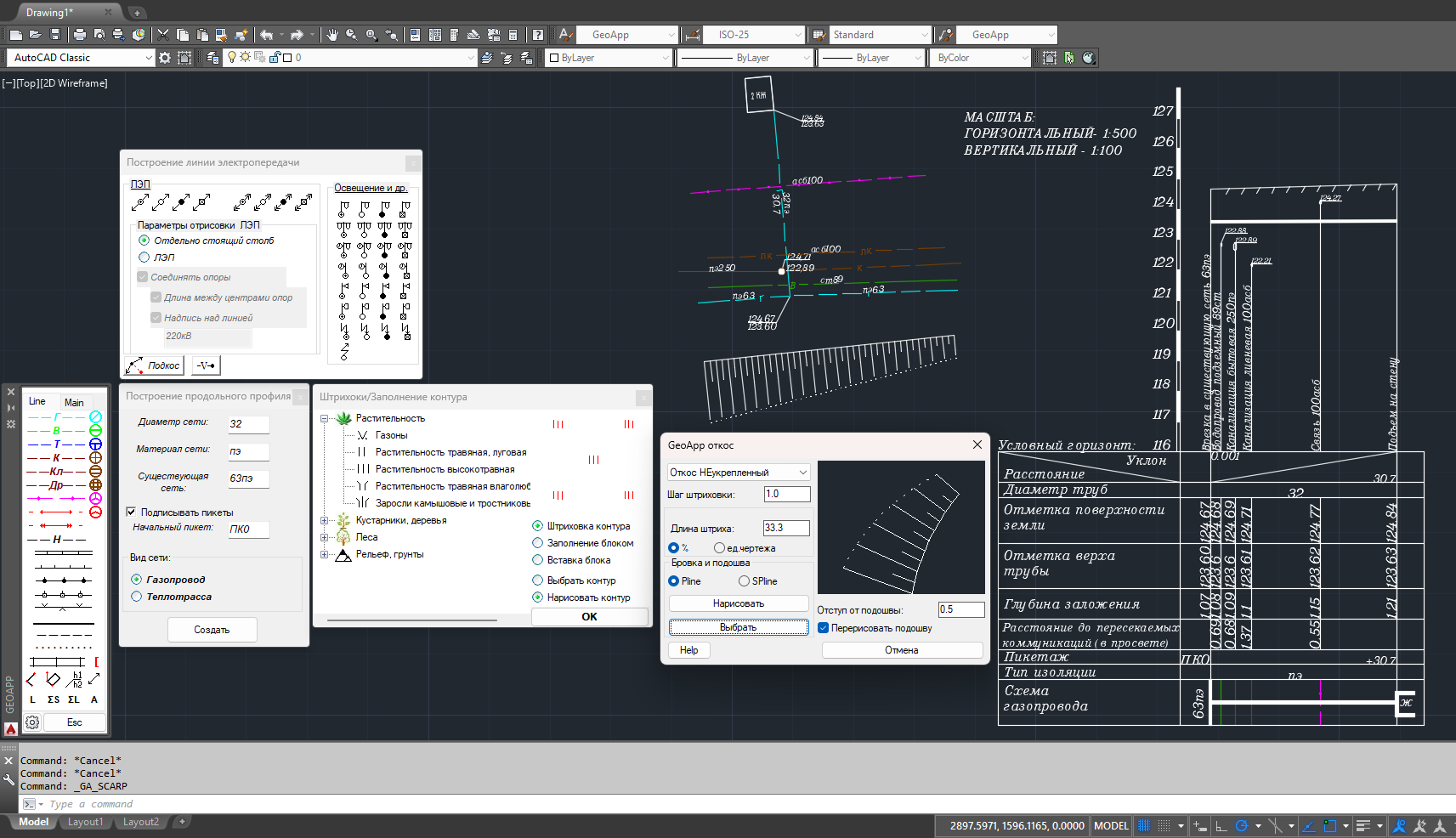
Task: Open the Help question mark icon
Action: pos(537,35)
